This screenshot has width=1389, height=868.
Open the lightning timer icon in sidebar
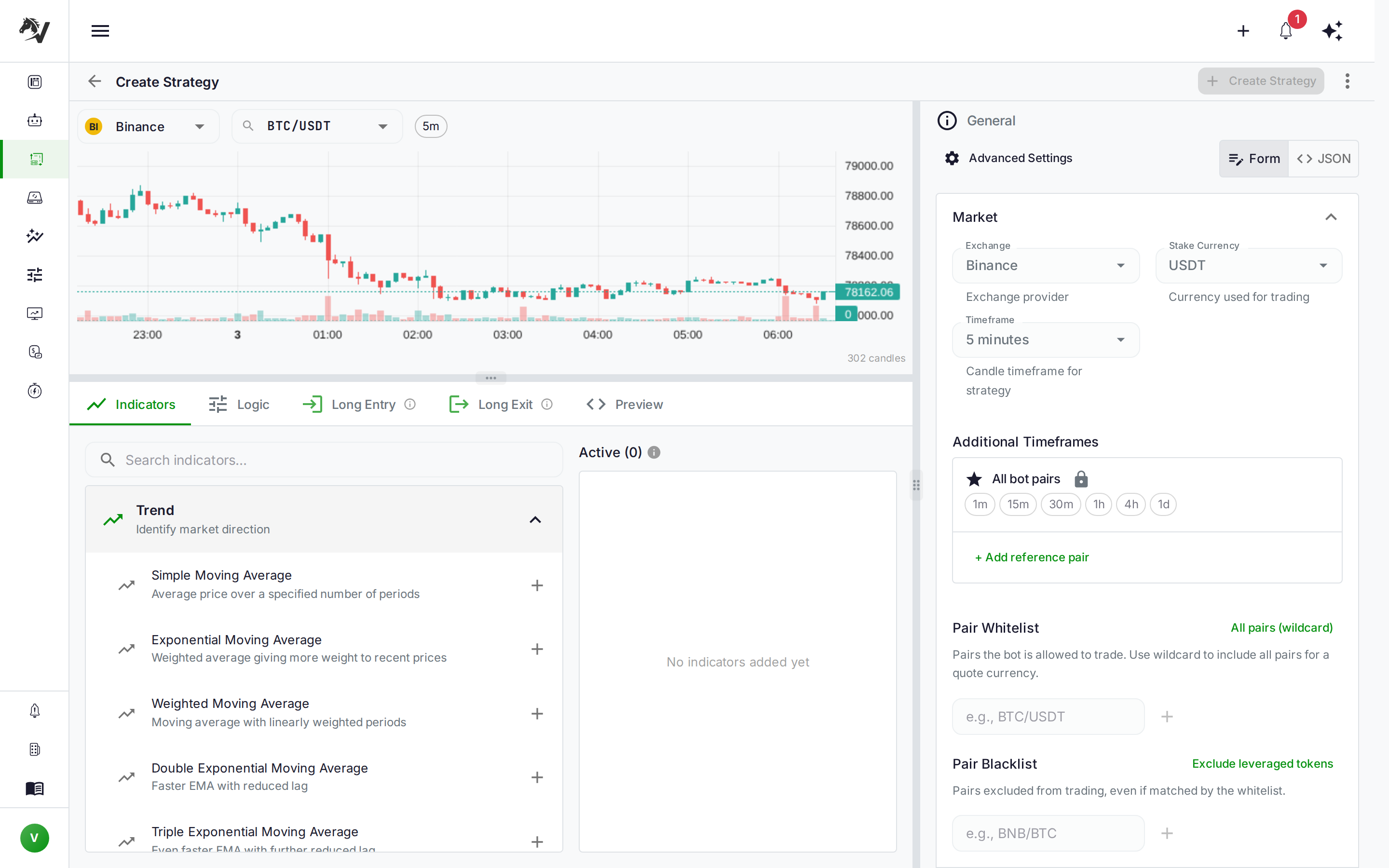[x=34, y=391]
